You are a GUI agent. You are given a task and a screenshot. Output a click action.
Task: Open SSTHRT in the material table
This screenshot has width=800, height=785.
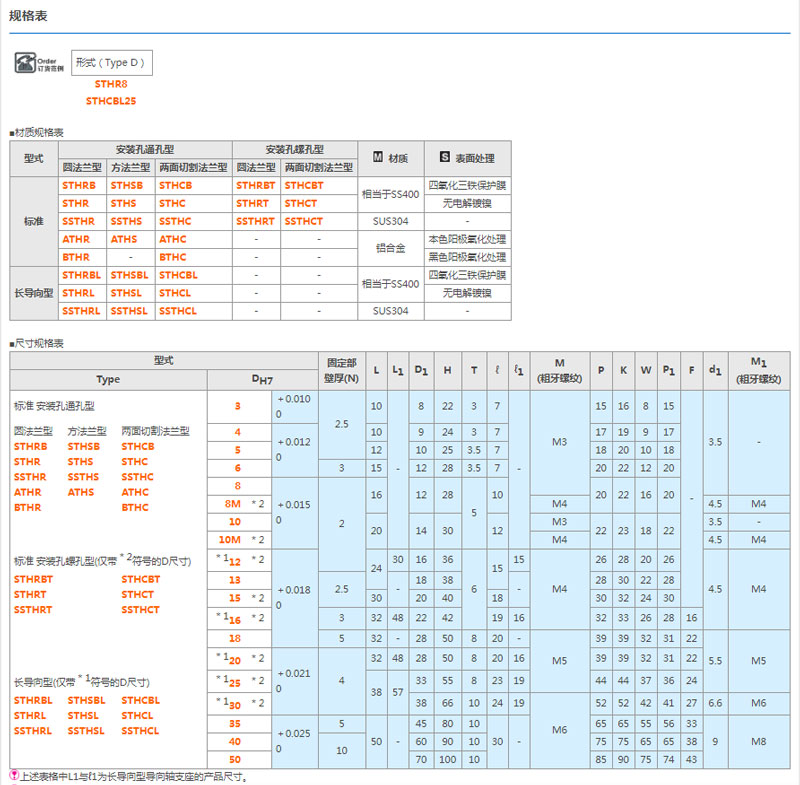[255, 221]
